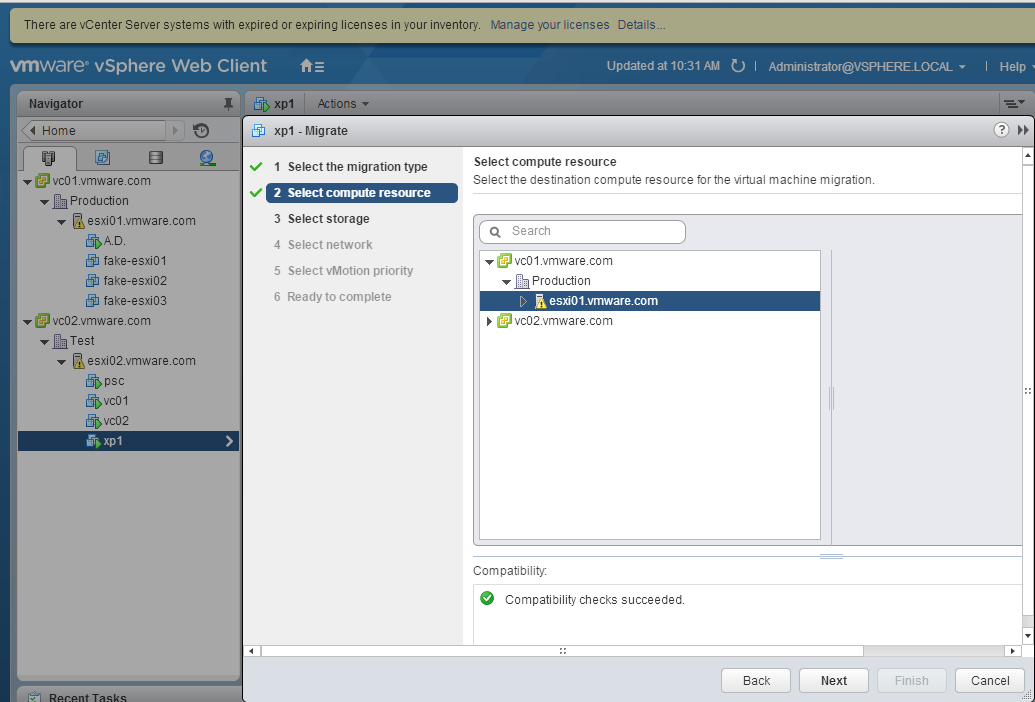
Task: Open the navigation history clock icon
Action: (201, 131)
